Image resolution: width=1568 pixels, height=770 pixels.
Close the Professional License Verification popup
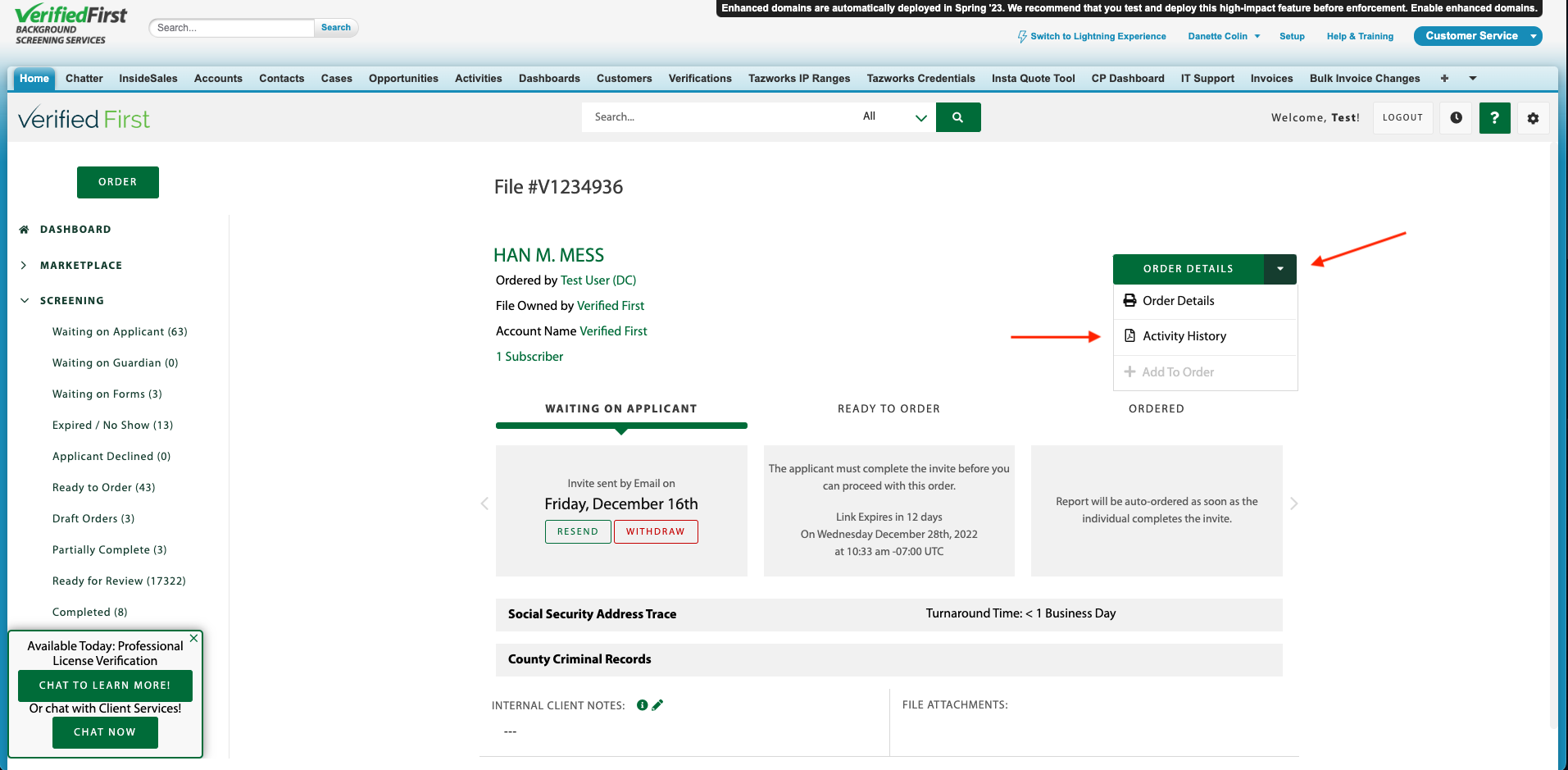[x=193, y=638]
